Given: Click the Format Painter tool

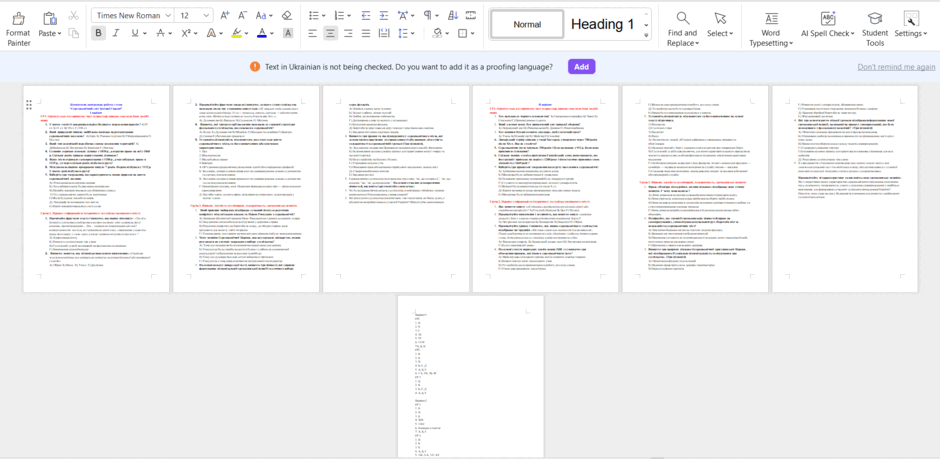Looking at the screenshot, I should pyautogui.click(x=18, y=29).
